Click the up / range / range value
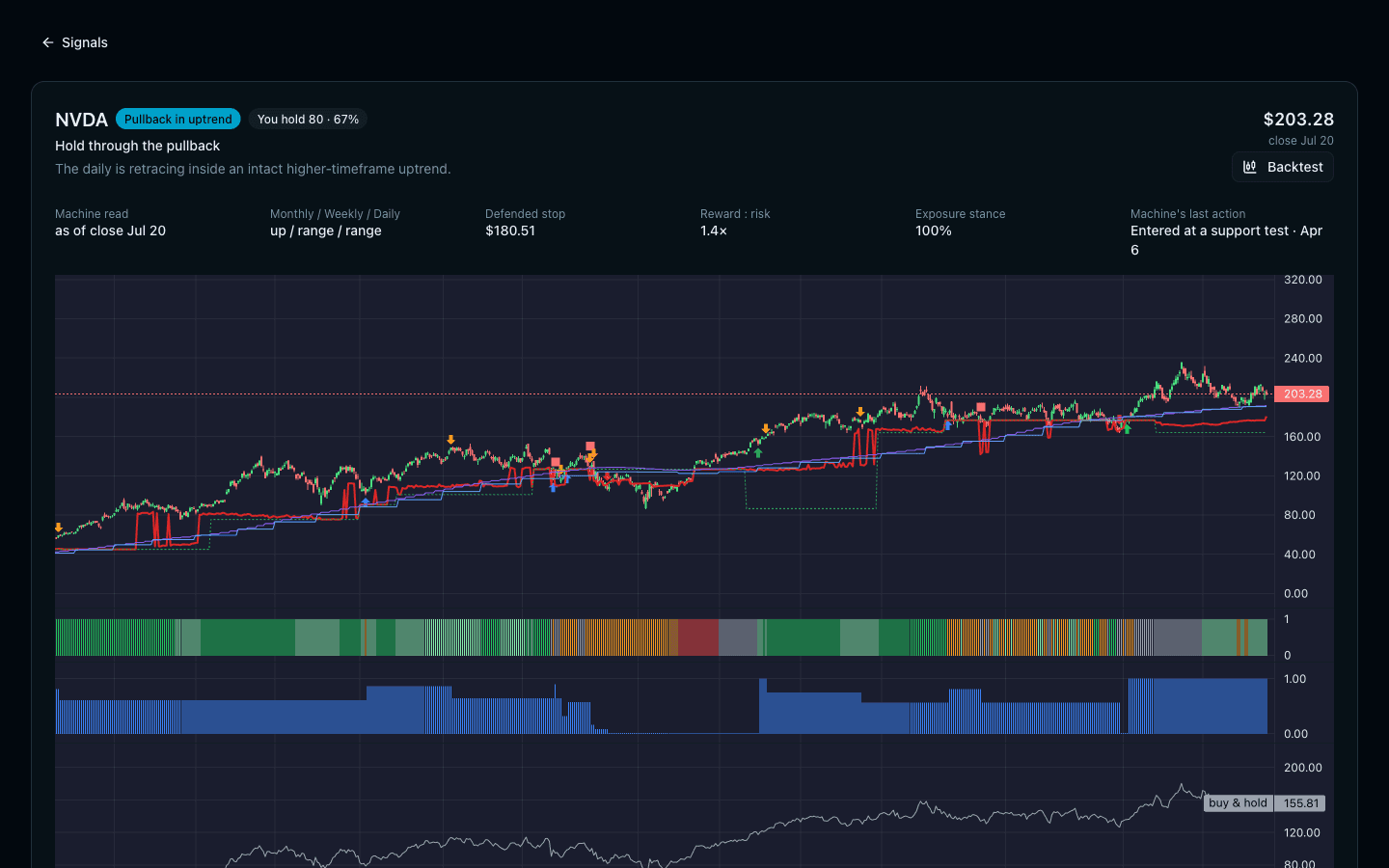 coord(325,231)
